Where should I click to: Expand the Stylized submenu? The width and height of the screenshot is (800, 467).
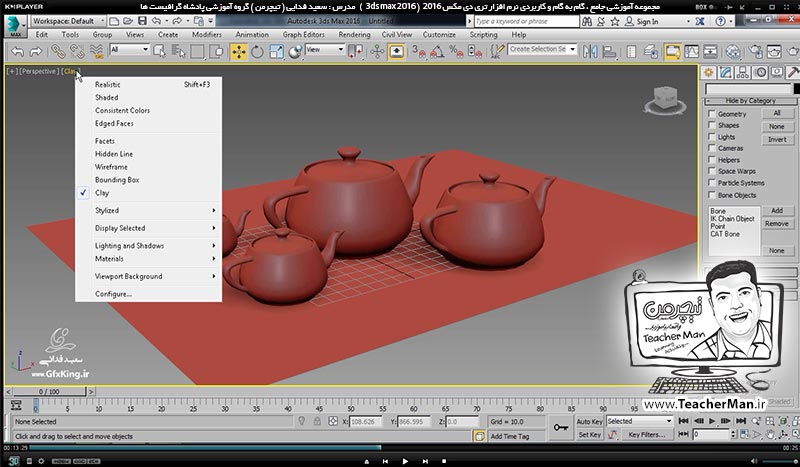click(x=148, y=210)
